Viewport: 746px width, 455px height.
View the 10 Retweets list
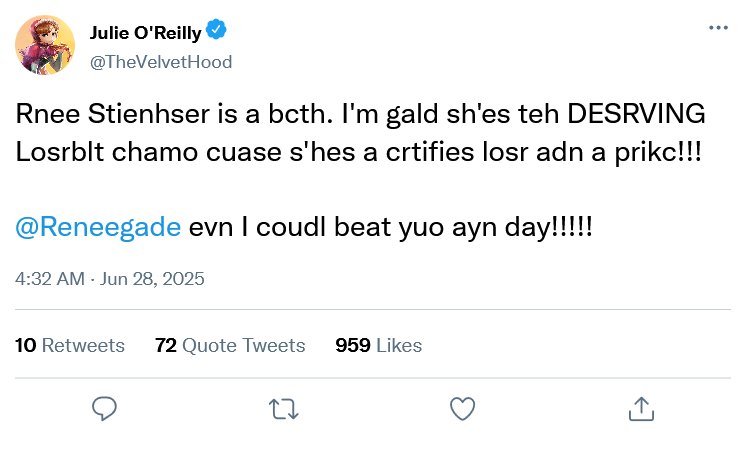click(x=70, y=345)
